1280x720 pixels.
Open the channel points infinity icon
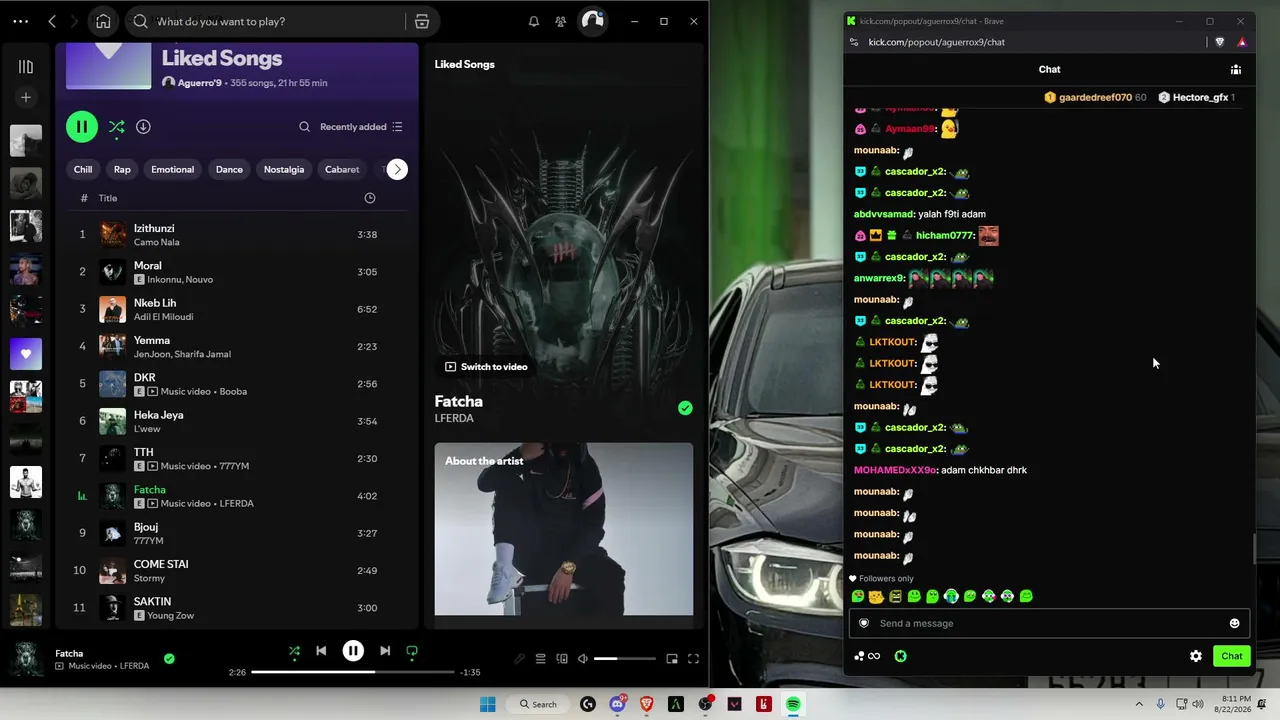coord(868,656)
